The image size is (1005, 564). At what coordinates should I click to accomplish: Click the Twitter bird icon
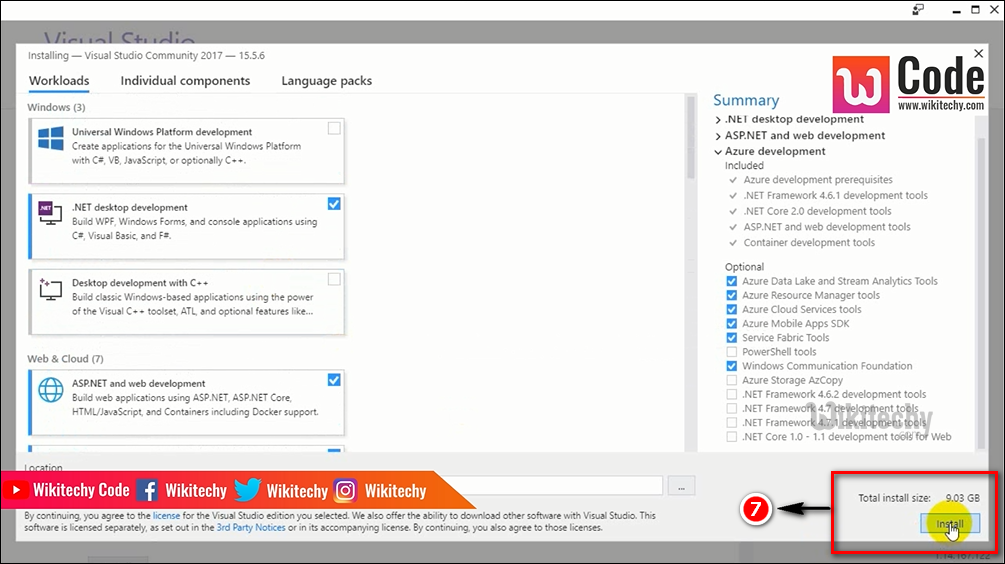247,490
